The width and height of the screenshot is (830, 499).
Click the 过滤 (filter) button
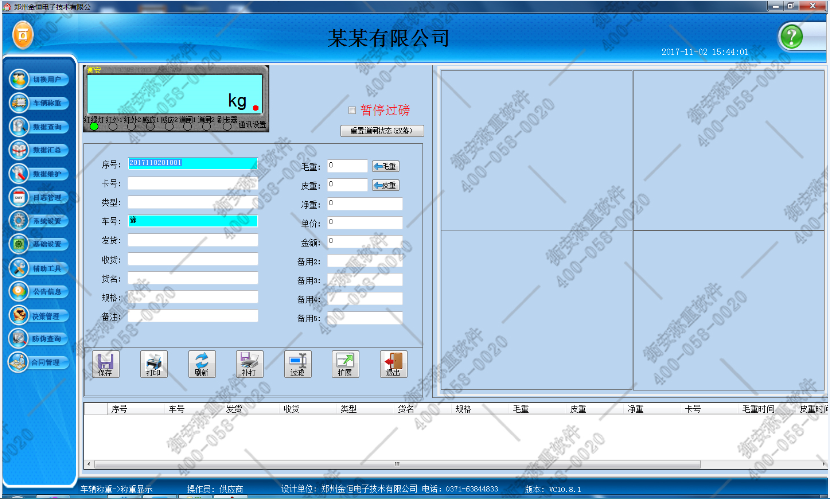tap(297, 364)
